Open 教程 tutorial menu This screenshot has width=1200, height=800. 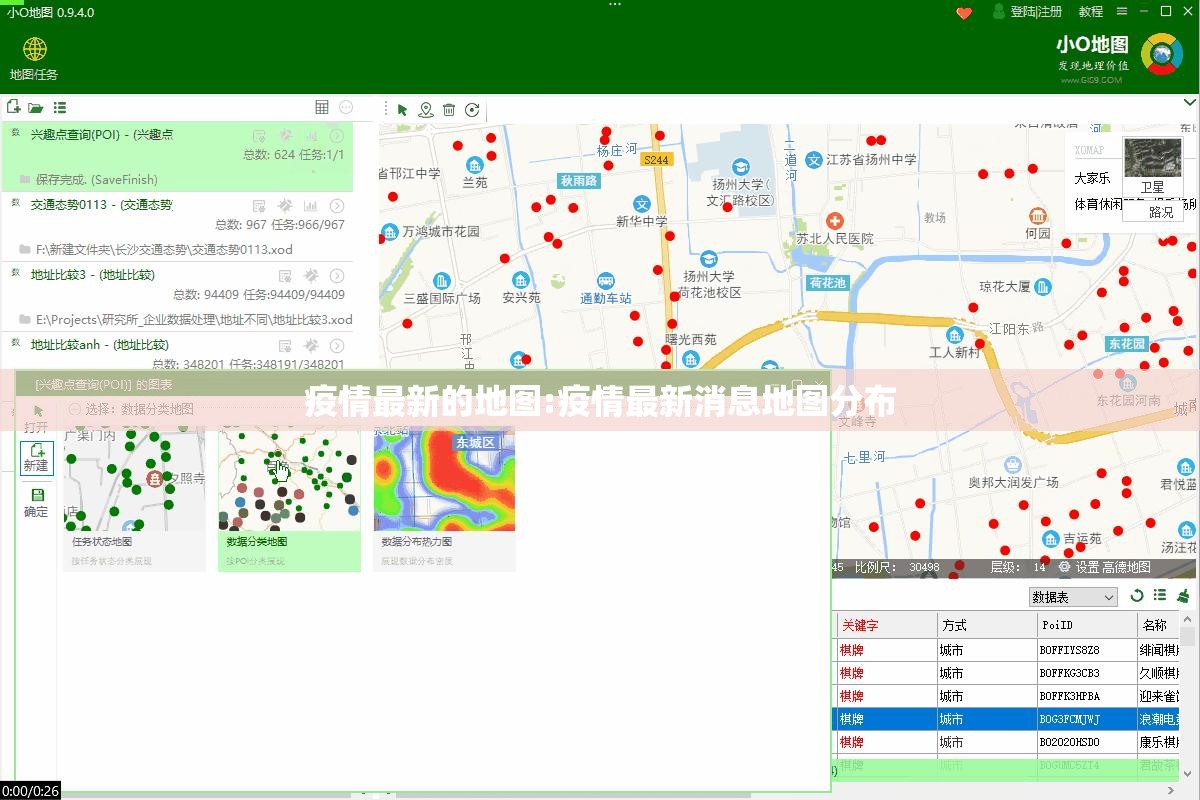[1091, 12]
